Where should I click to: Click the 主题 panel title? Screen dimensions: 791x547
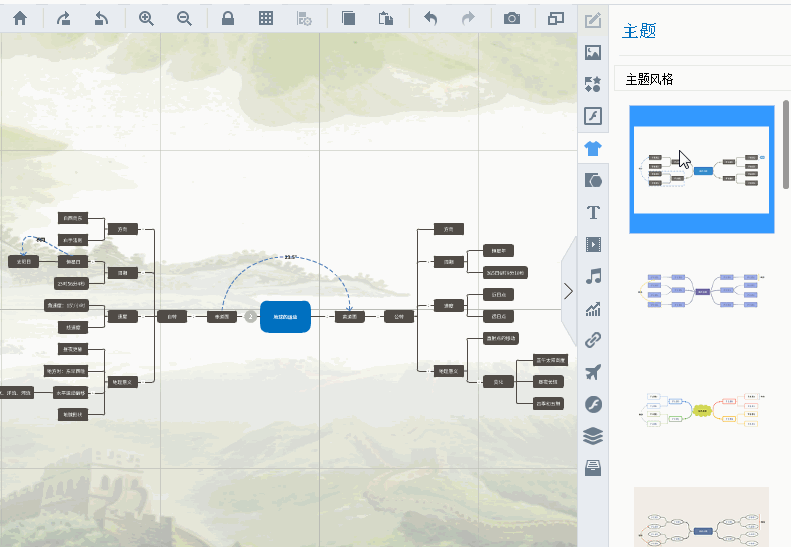pos(639,31)
